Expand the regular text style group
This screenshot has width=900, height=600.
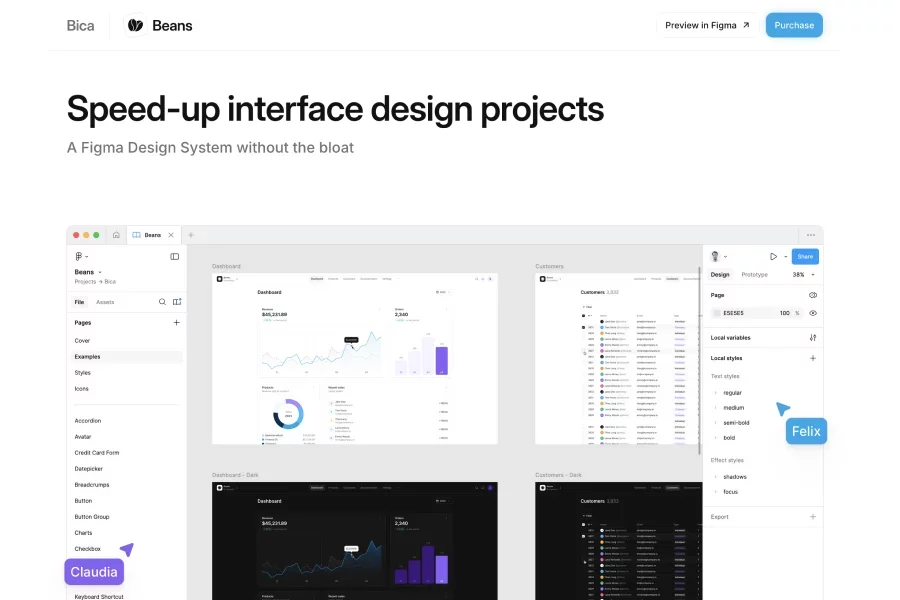(716, 393)
